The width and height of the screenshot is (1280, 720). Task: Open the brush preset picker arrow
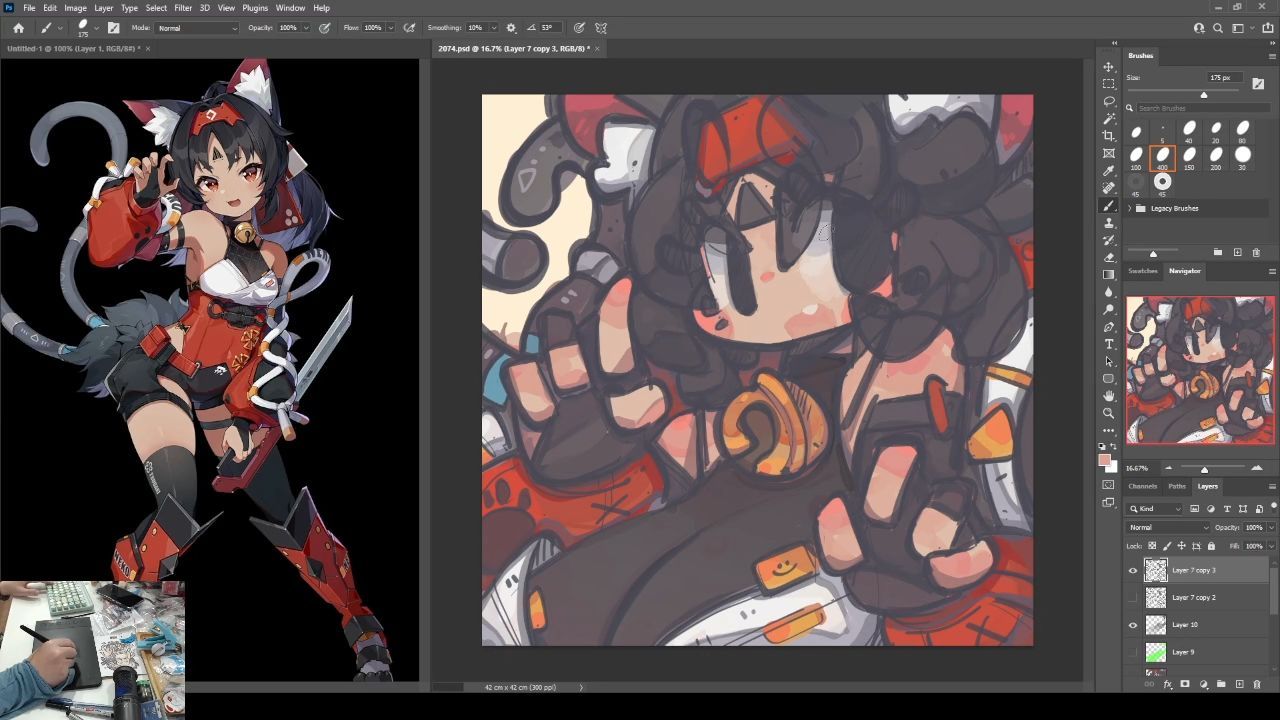(97, 28)
